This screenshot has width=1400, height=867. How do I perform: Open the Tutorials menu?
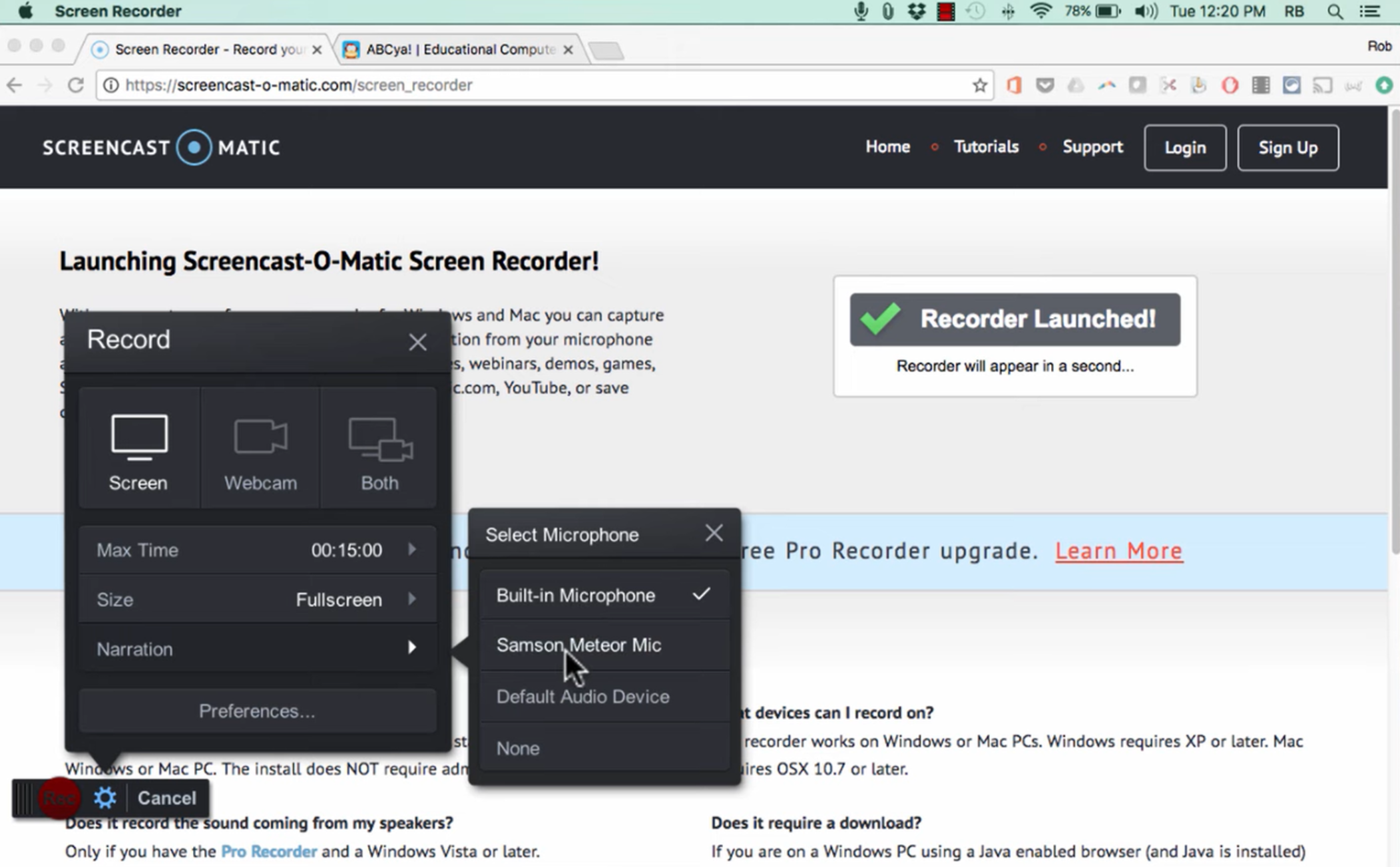click(985, 147)
